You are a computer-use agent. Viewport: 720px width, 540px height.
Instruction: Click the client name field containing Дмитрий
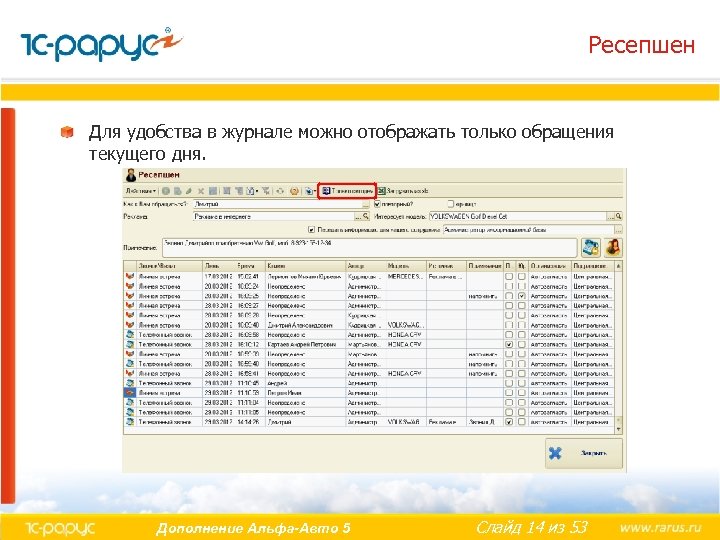pos(277,204)
